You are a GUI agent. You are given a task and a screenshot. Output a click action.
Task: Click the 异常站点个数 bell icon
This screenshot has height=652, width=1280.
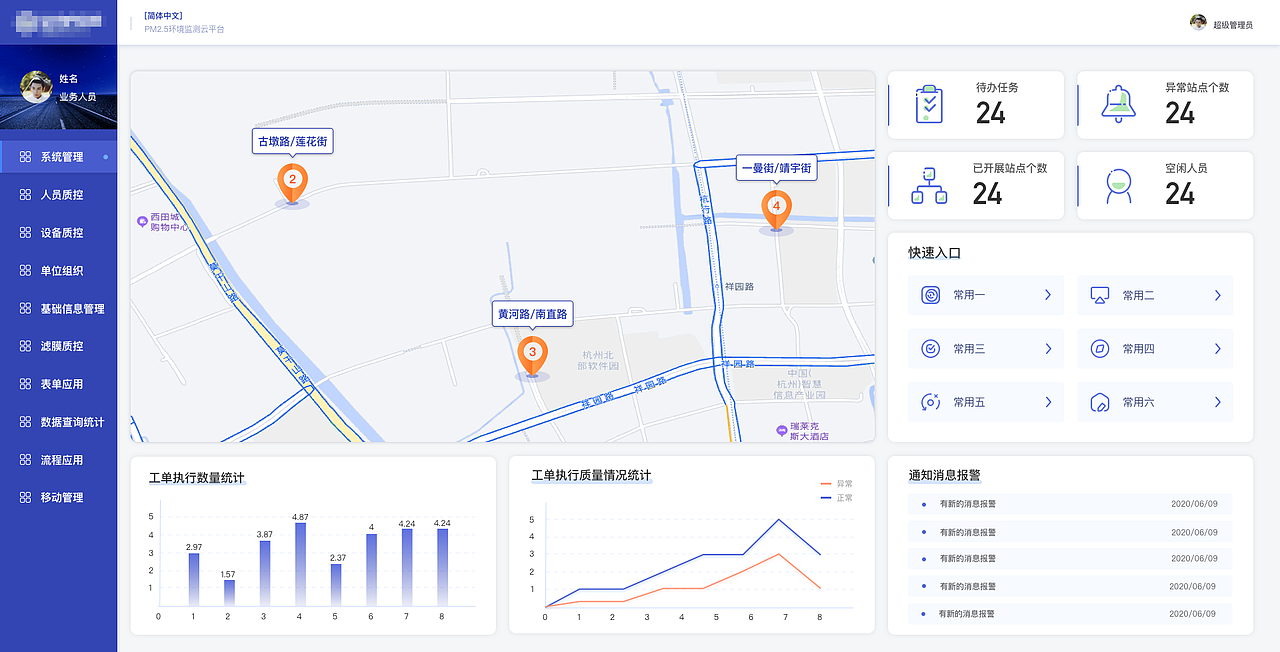(x=1117, y=105)
